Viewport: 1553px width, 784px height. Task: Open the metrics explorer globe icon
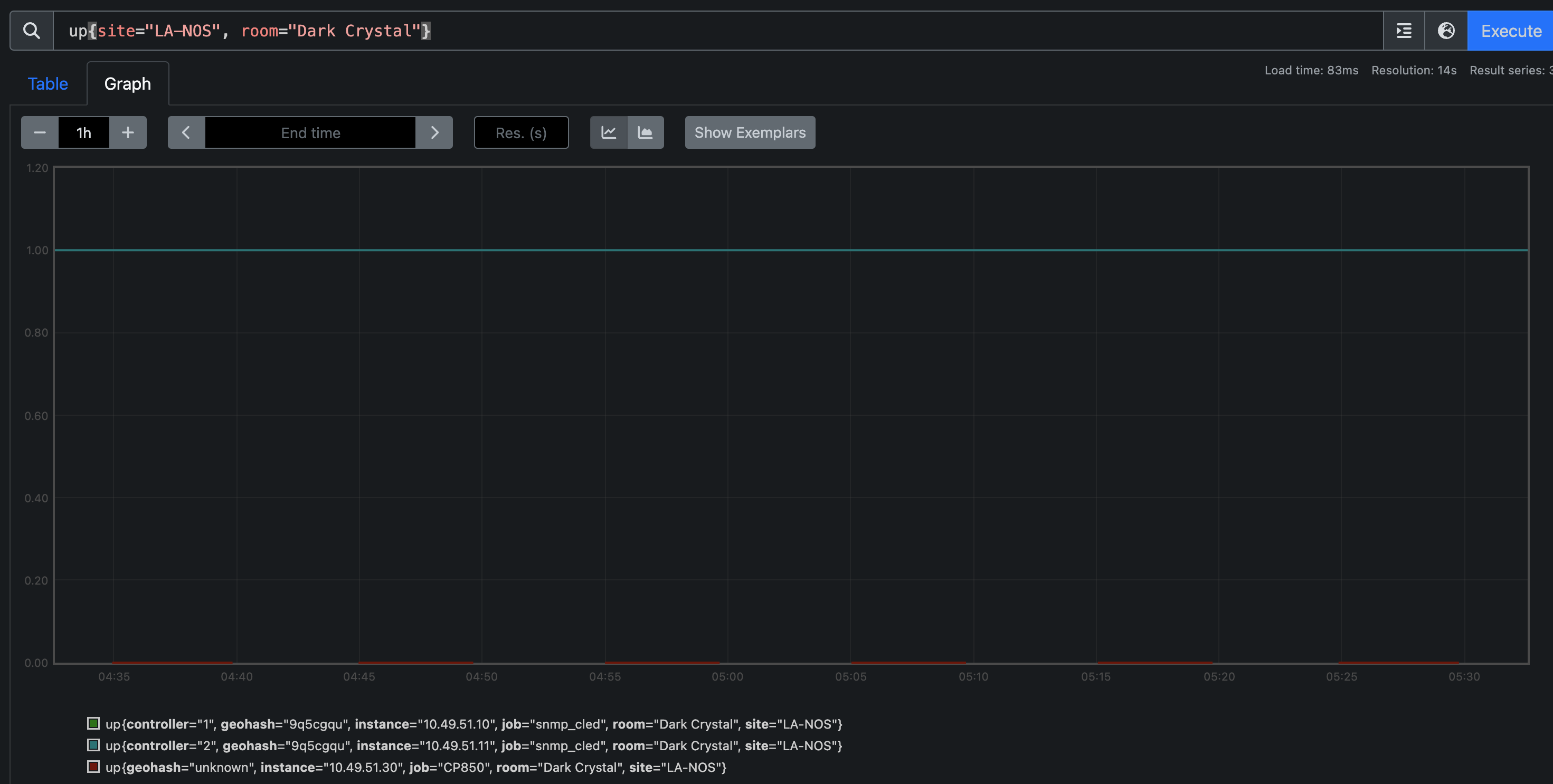coord(1446,31)
